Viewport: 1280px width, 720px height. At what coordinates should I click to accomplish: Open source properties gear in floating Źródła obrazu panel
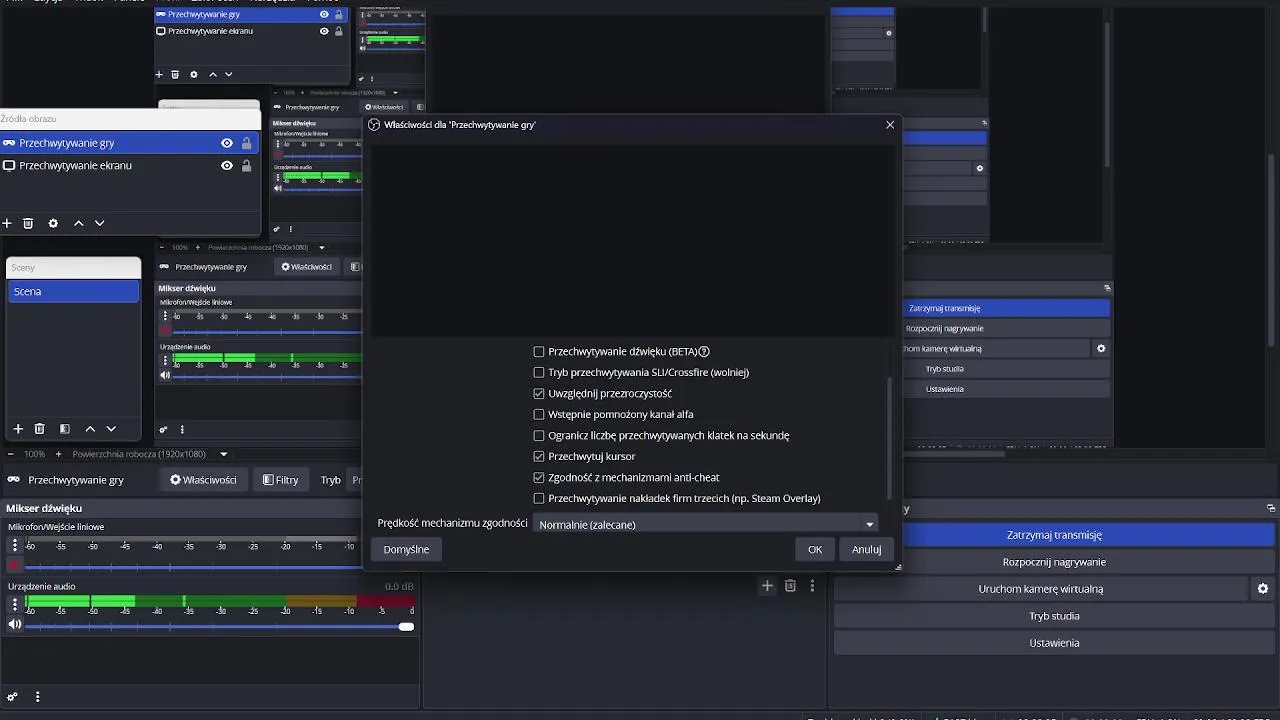pos(53,223)
